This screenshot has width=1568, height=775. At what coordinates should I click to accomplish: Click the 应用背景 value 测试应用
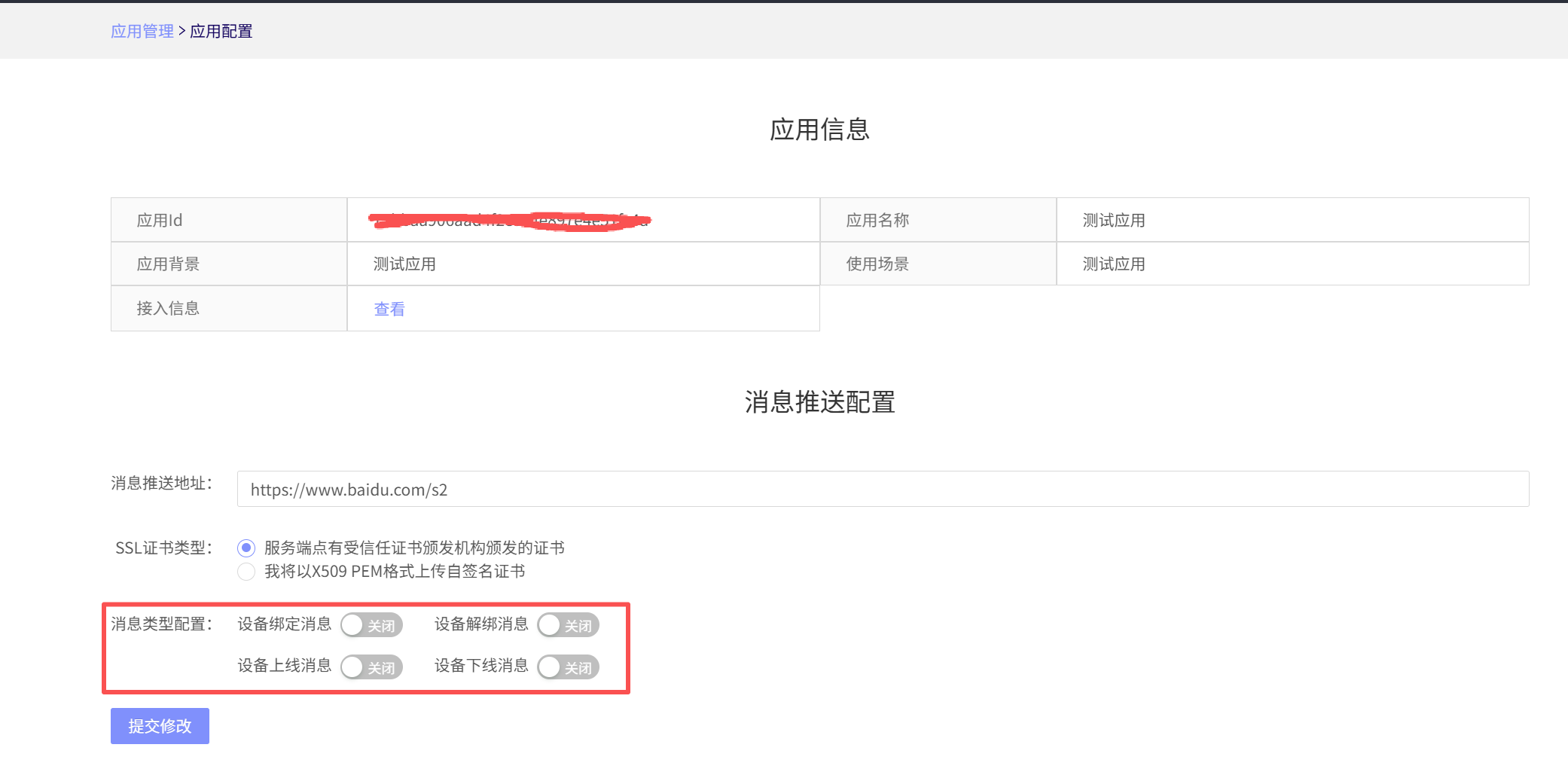click(404, 264)
